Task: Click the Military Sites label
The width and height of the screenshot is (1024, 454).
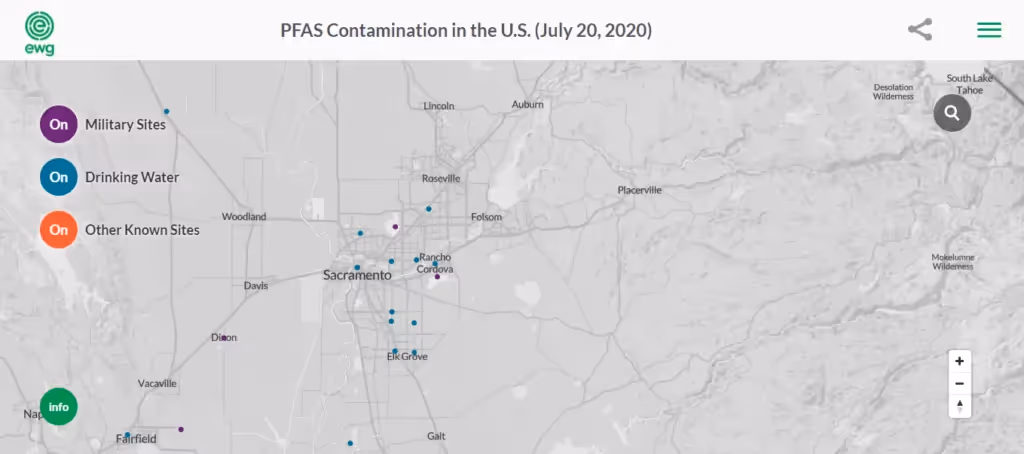Action: point(125,124)
